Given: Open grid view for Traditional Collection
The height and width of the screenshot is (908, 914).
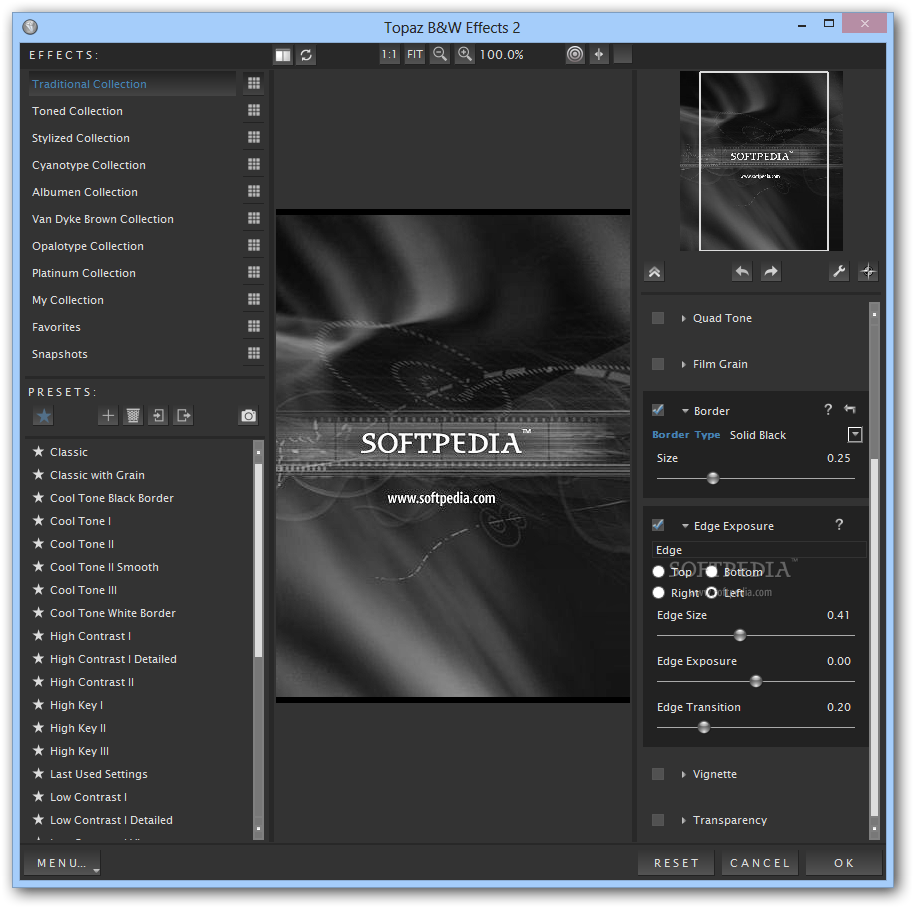Looking at the screenshot, I should (x=254, y=83).
